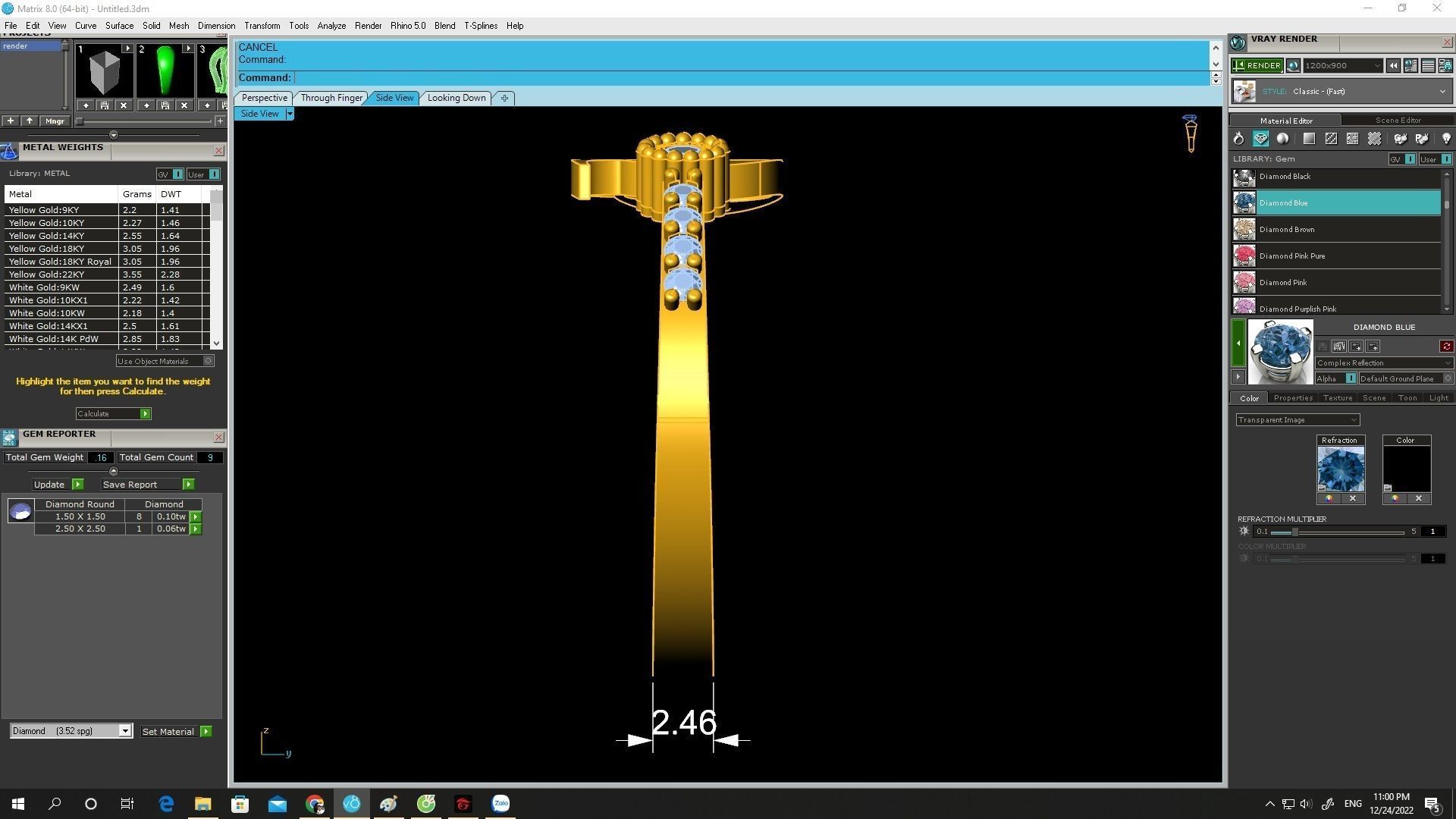Screen dimensions: 1456x819
Task: Click the Metal Weights scale icon
Action: 9,152
